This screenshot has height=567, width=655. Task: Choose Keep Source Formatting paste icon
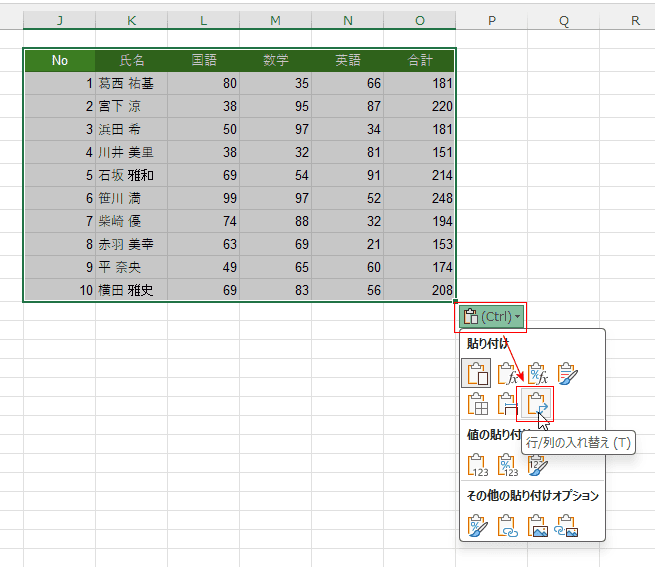[x=568, y=374]
